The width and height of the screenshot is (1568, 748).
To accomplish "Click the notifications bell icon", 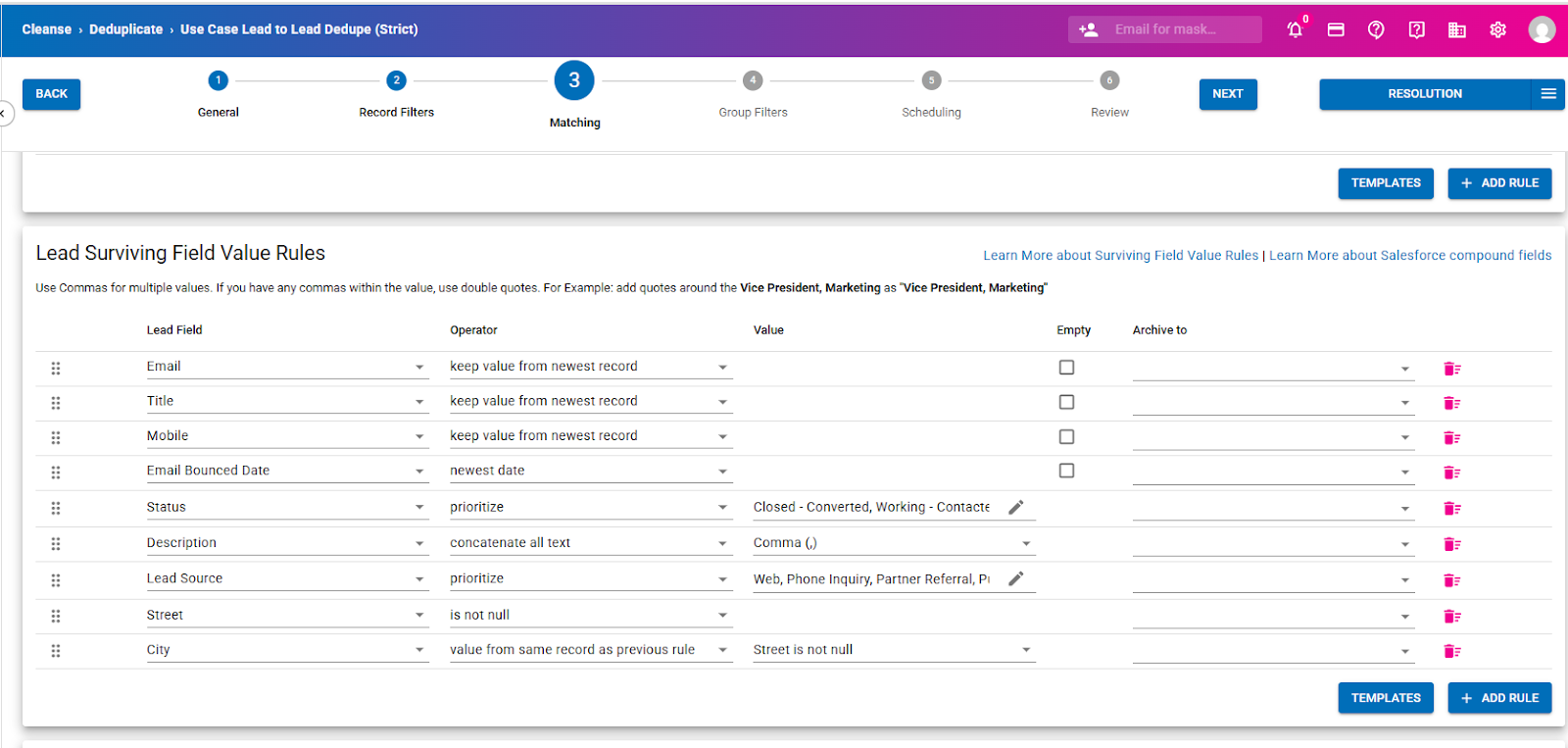I will (x=1295, y=29).
